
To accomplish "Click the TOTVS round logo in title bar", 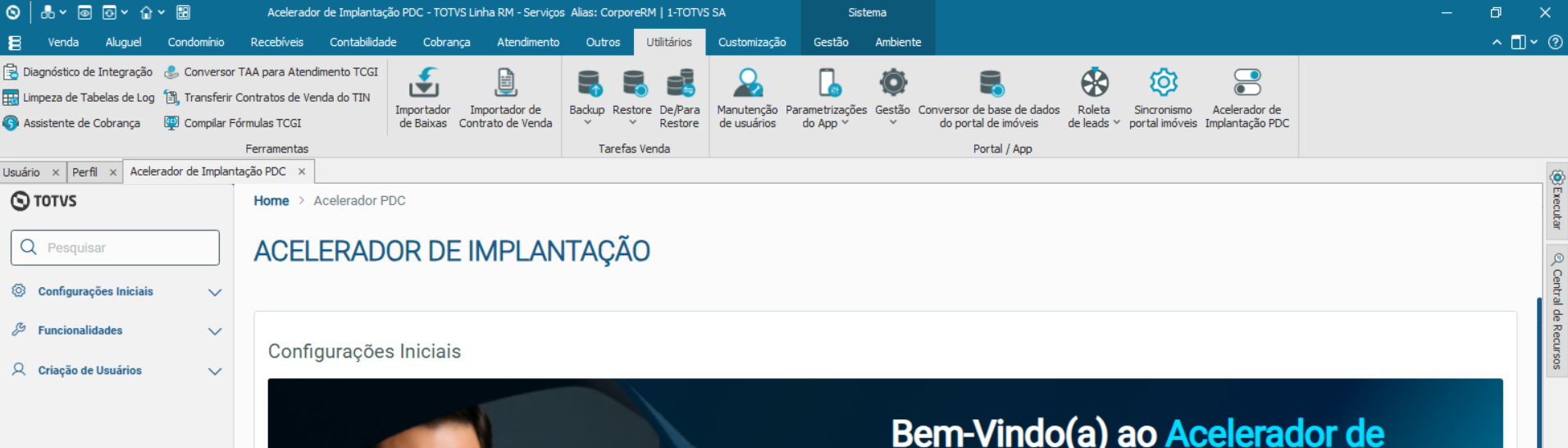I will 13,12.
